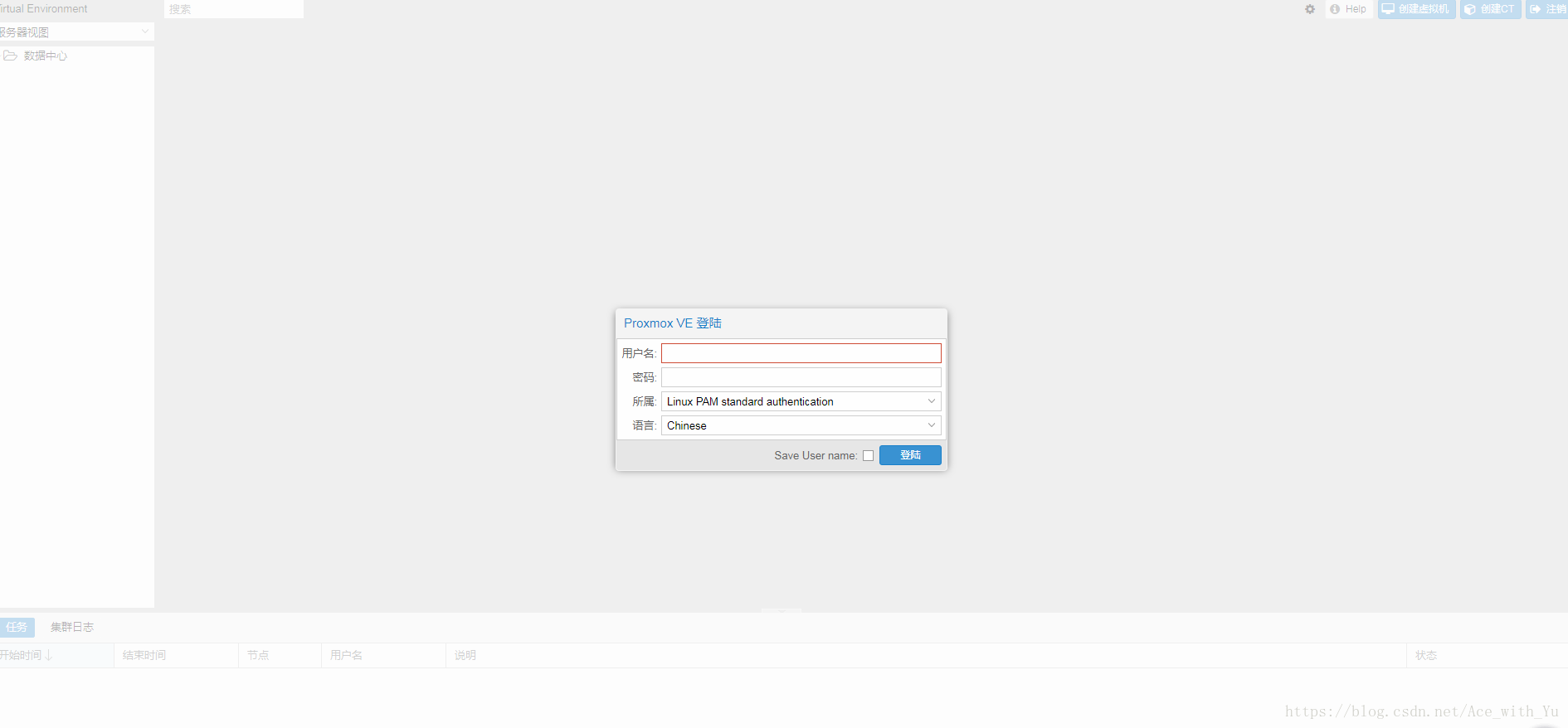
Task: Click the sort arrow beside 开始时间
Action: click(x=49, y=655)
